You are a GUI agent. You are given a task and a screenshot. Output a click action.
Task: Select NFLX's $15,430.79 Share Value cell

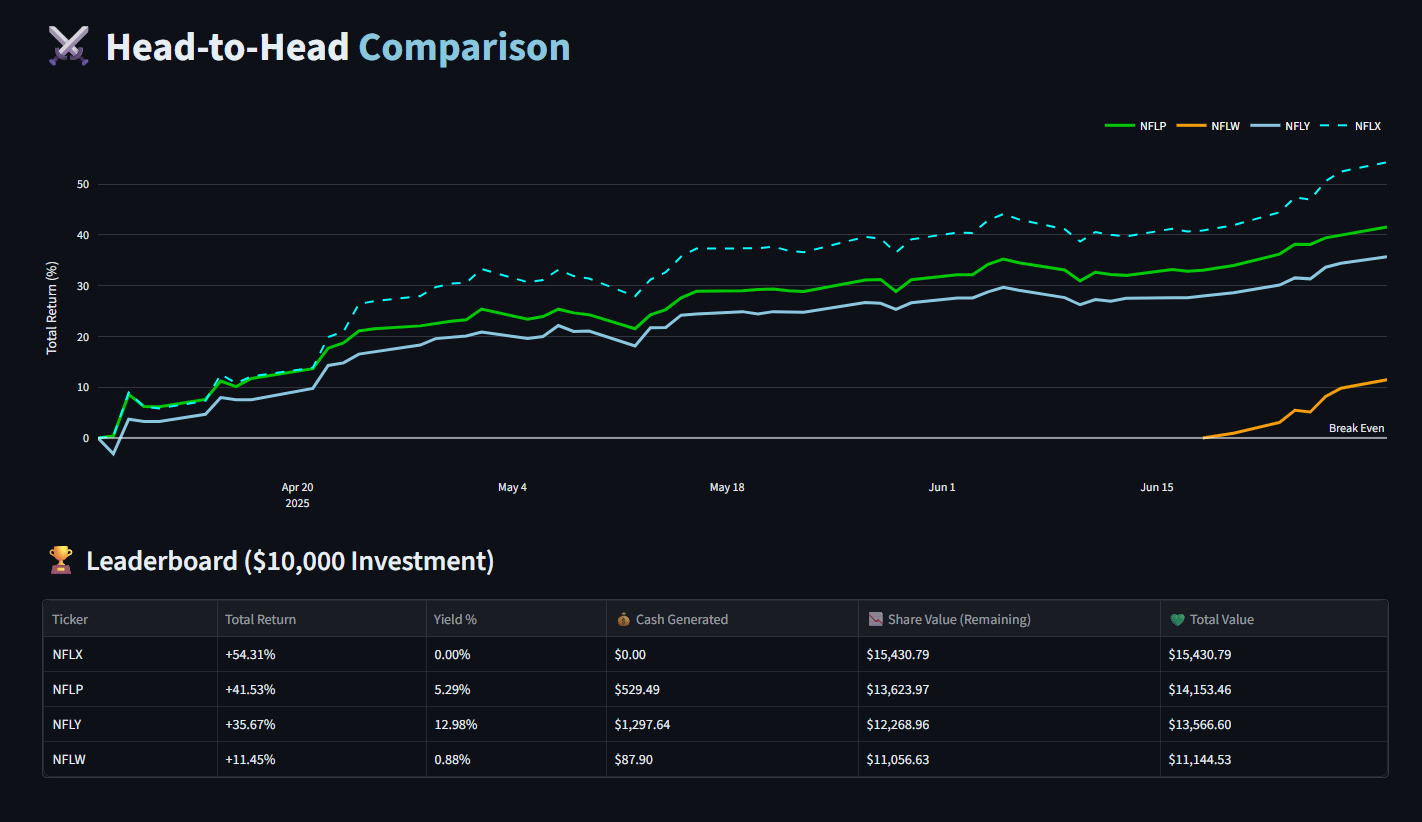[1009, 654]
